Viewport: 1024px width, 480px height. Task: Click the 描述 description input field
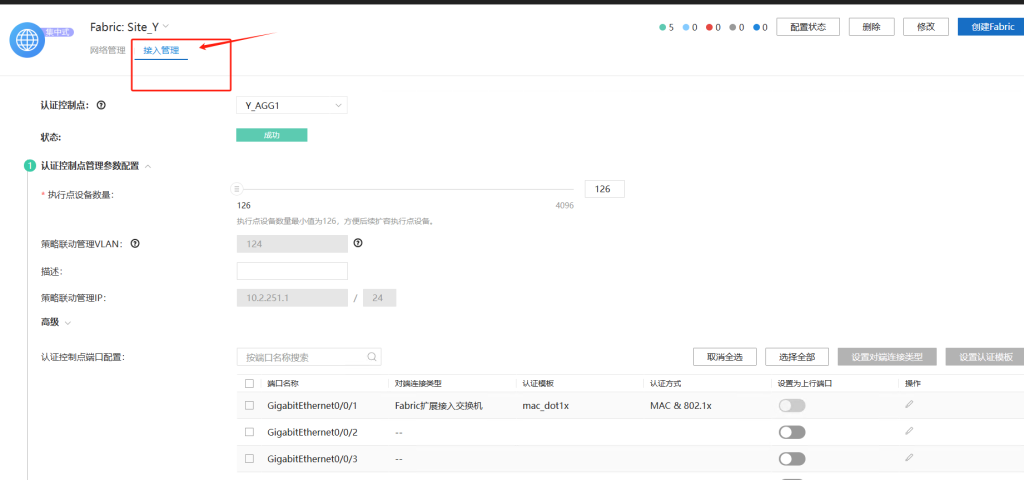click(x=292, y=271)
